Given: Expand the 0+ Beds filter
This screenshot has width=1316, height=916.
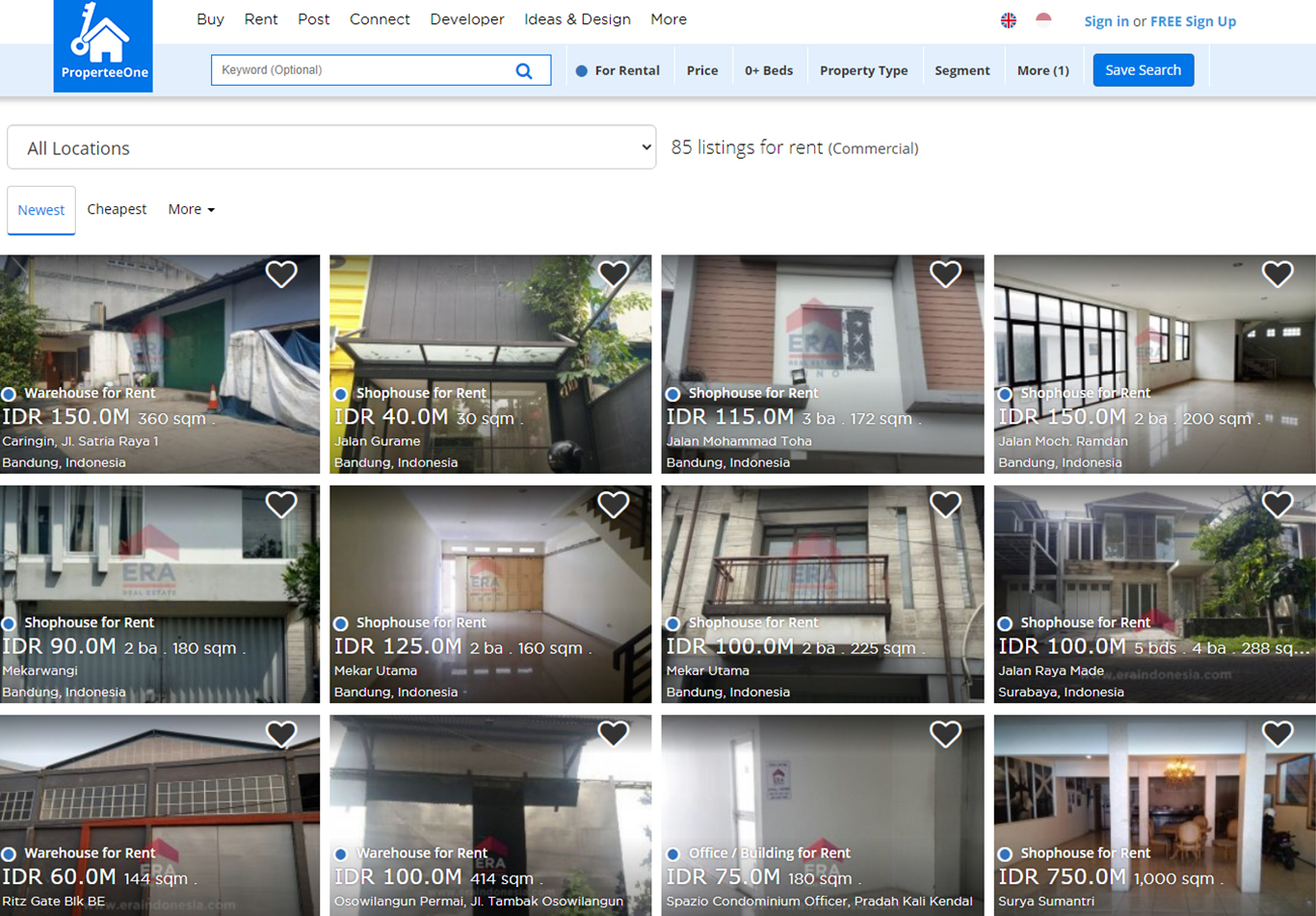Looking at the screenshot, I should pyautogui.click(x=769, y=70).
